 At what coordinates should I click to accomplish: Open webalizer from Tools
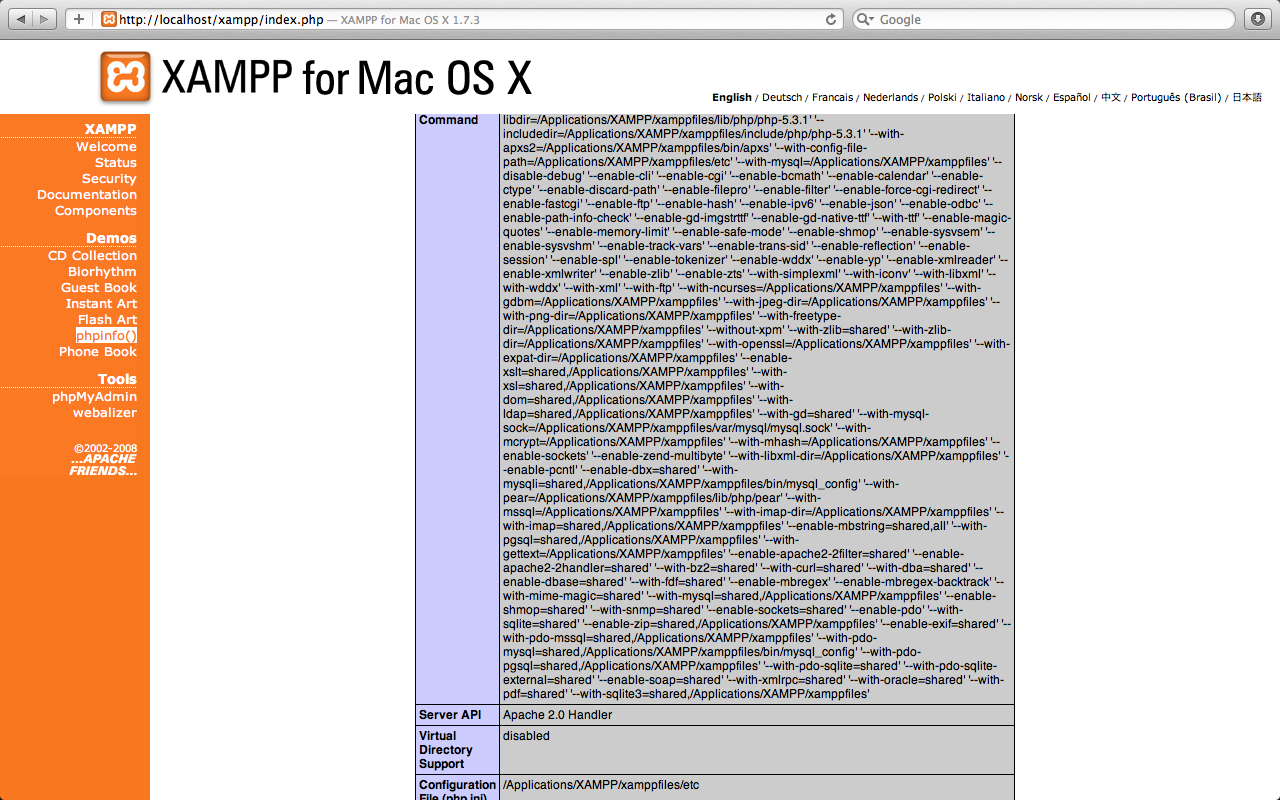click(105, 413)
